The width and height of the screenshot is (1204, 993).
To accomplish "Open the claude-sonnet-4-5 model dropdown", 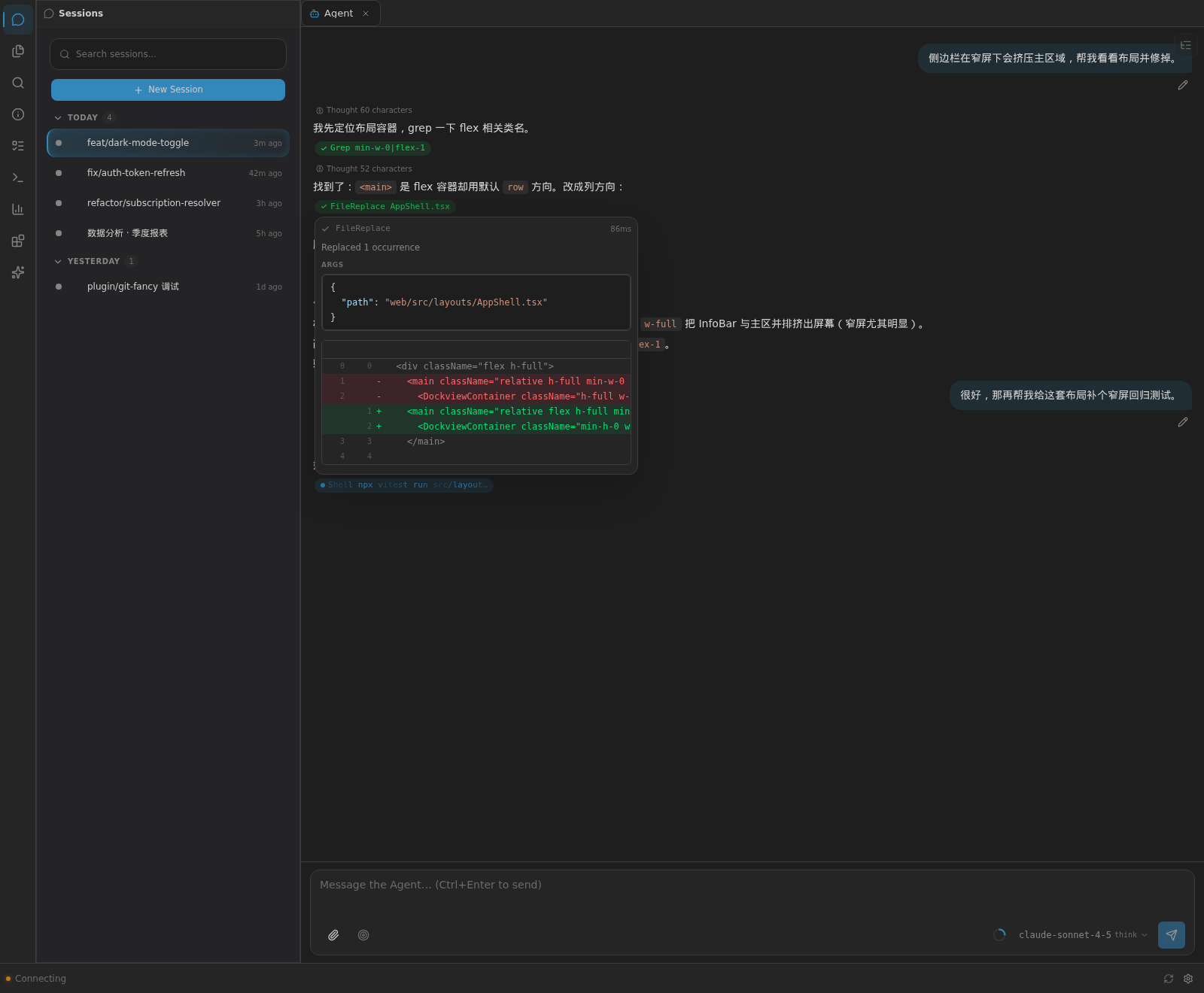I will coord(1083,935).
